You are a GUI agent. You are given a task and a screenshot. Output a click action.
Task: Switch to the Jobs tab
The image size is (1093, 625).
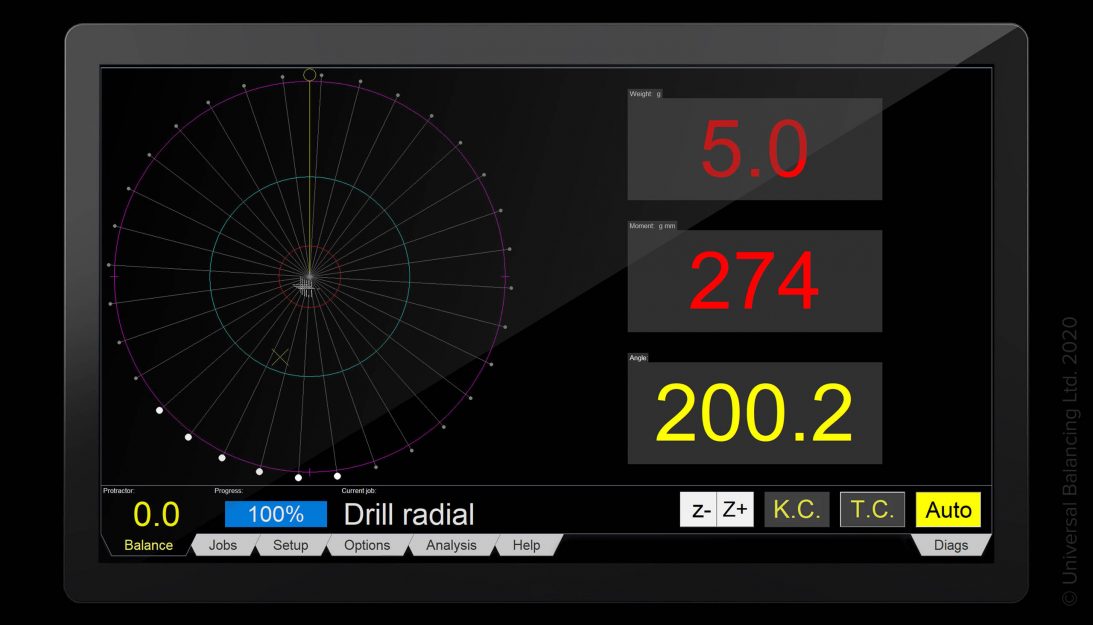point(223,545)
